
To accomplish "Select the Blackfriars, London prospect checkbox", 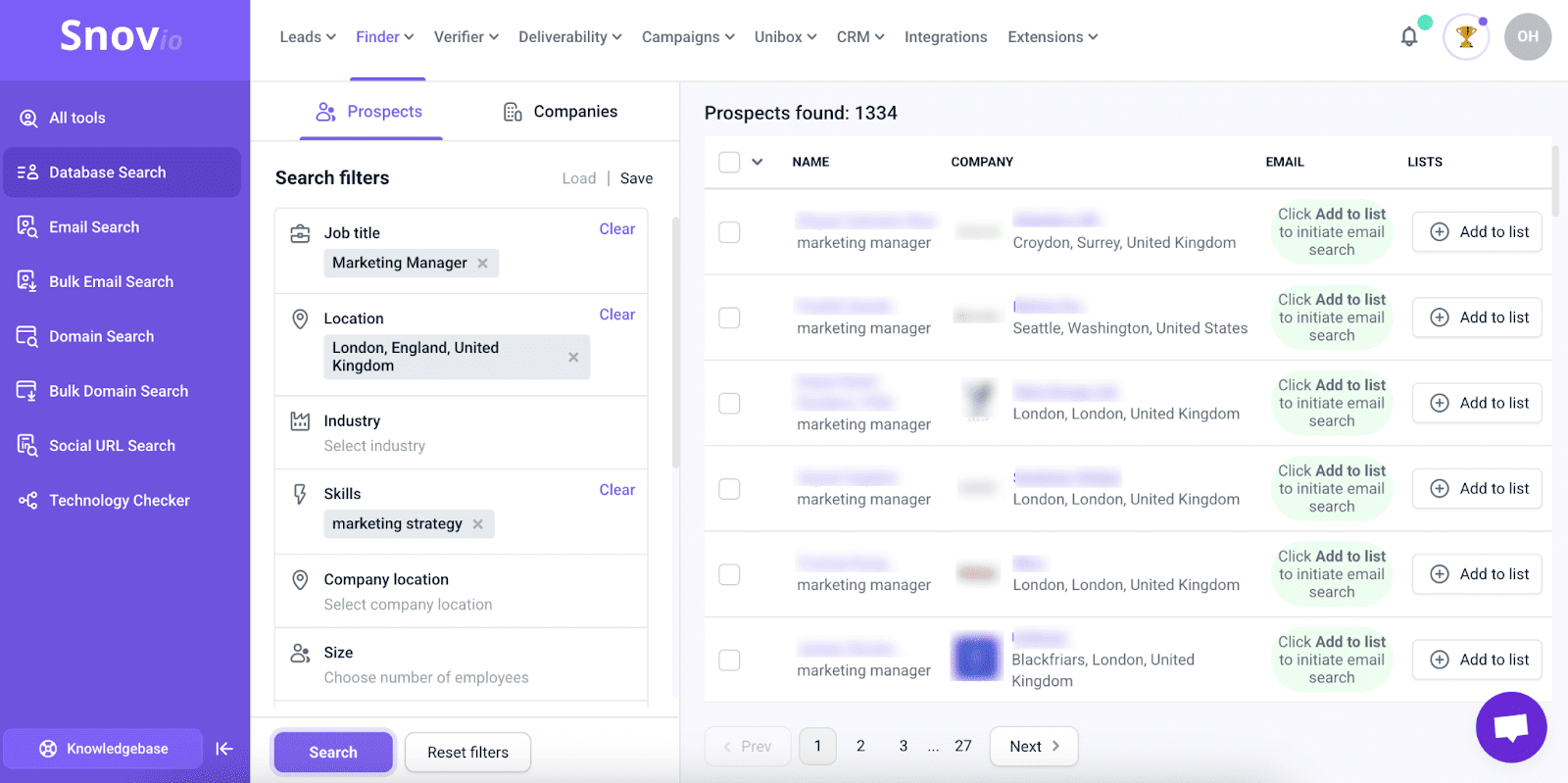I will click(x=729, y=660).
